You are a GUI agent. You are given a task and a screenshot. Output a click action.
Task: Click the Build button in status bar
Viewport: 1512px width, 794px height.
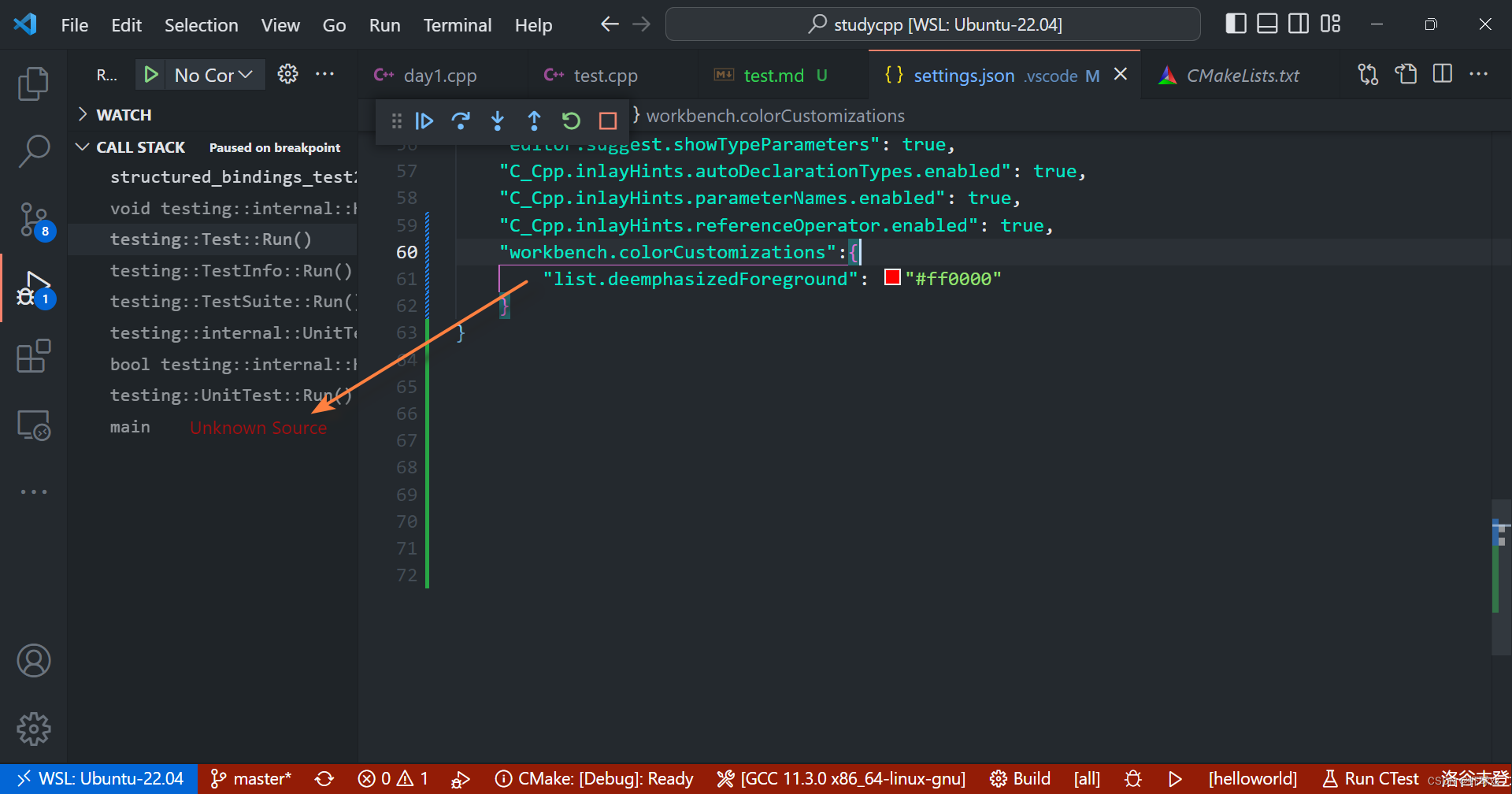(x=1020, y=779)
